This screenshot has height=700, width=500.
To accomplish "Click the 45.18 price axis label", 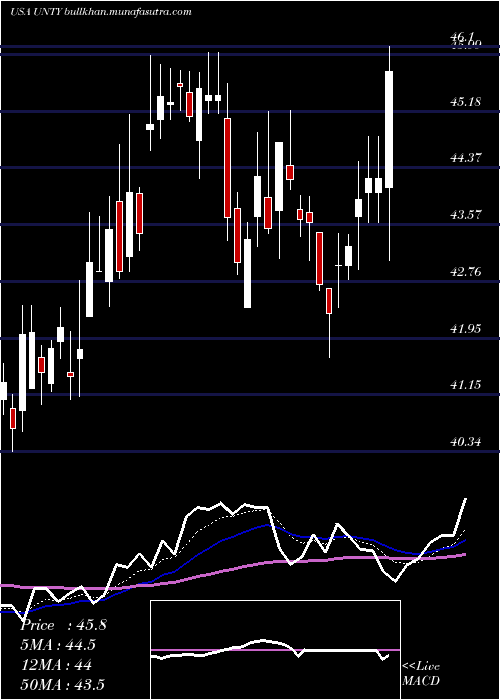I will pos(466,102).
